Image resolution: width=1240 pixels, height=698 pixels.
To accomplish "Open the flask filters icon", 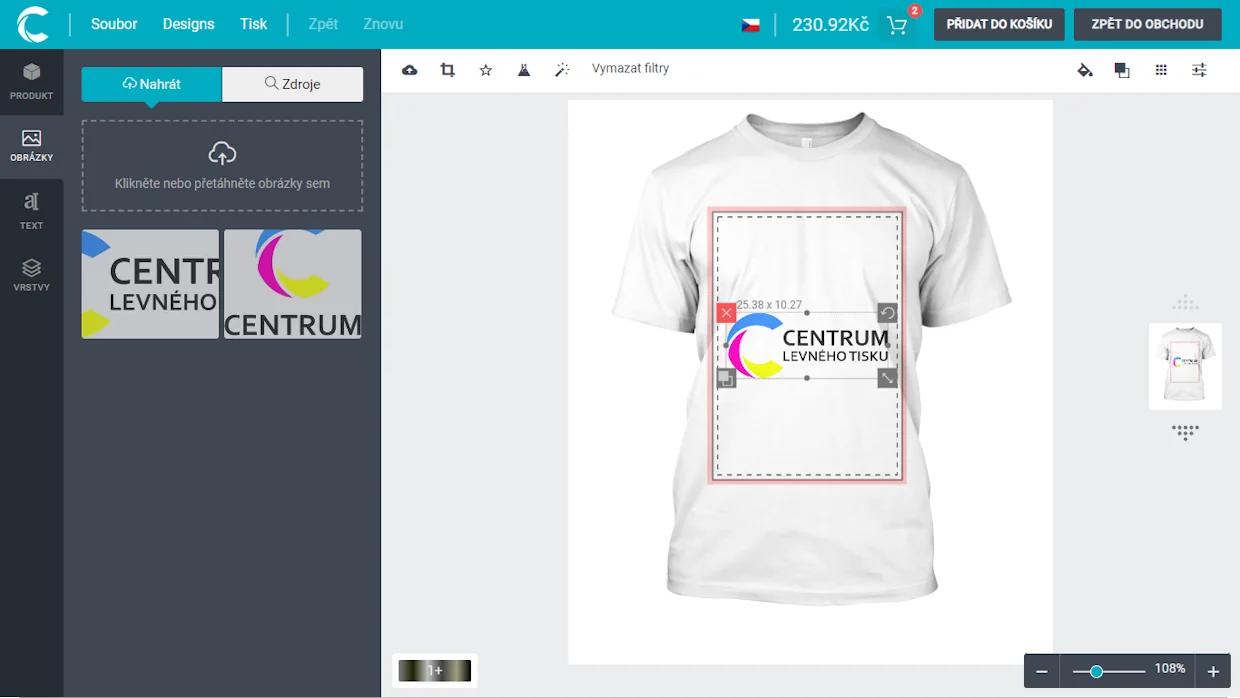I will [x=523, y=70].
